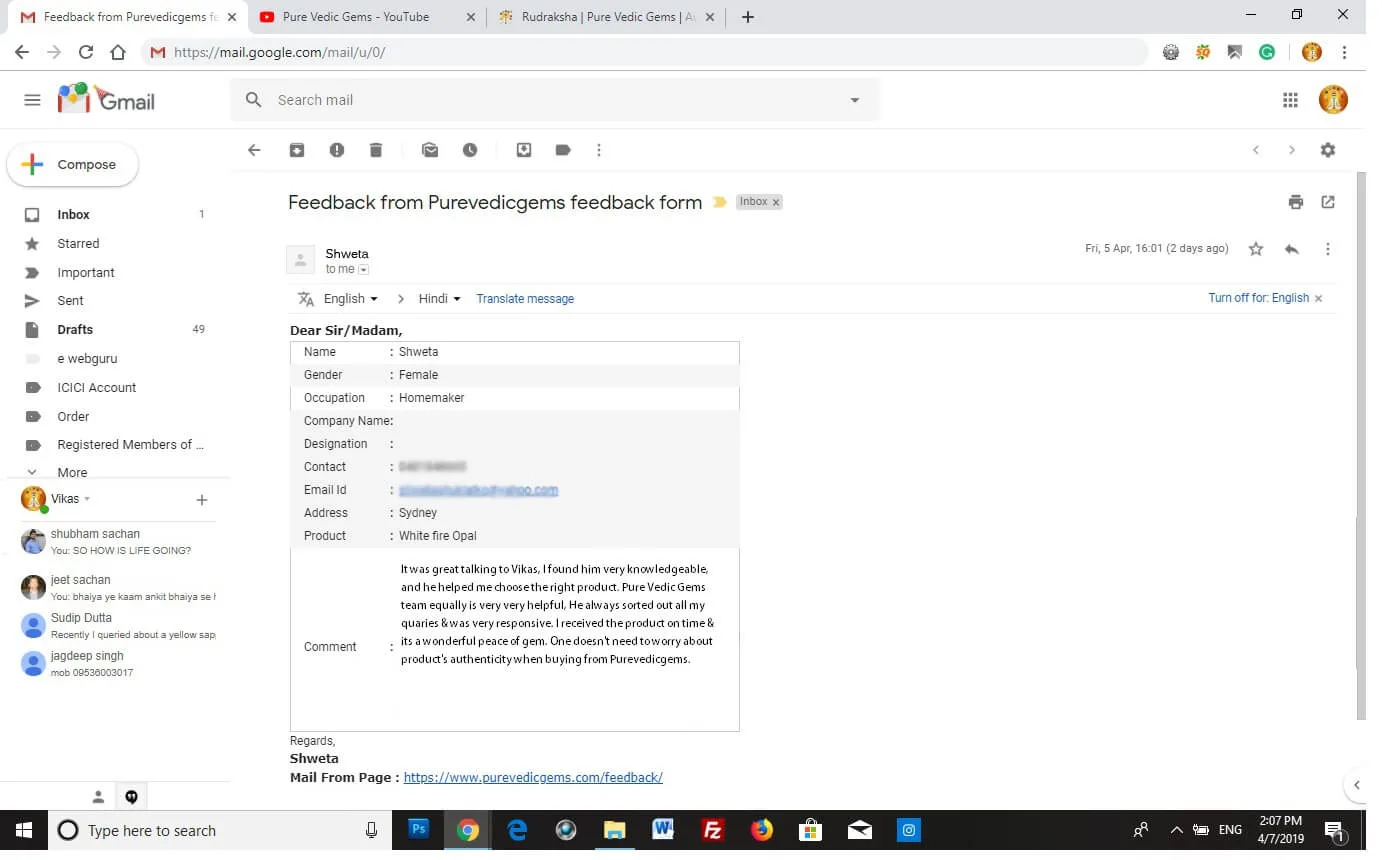Expand recipient details under Shweta
1382x860 pixels.
tap(364, 270)
